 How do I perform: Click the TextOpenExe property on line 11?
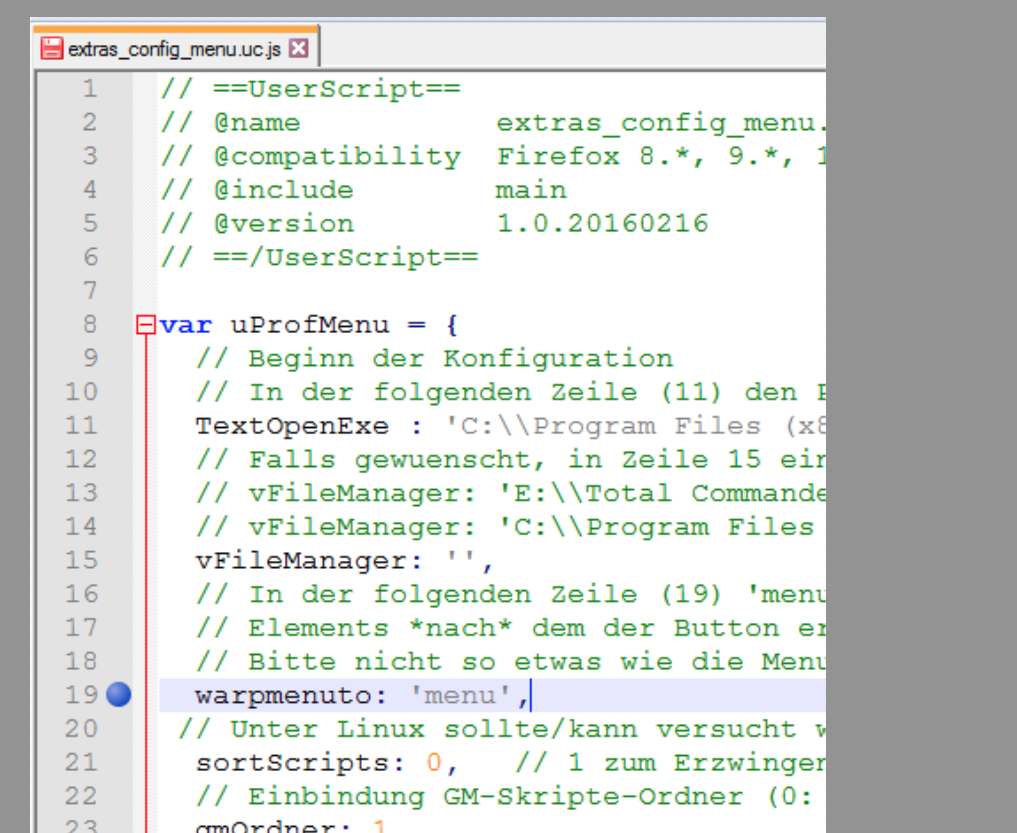pos(292,426)
